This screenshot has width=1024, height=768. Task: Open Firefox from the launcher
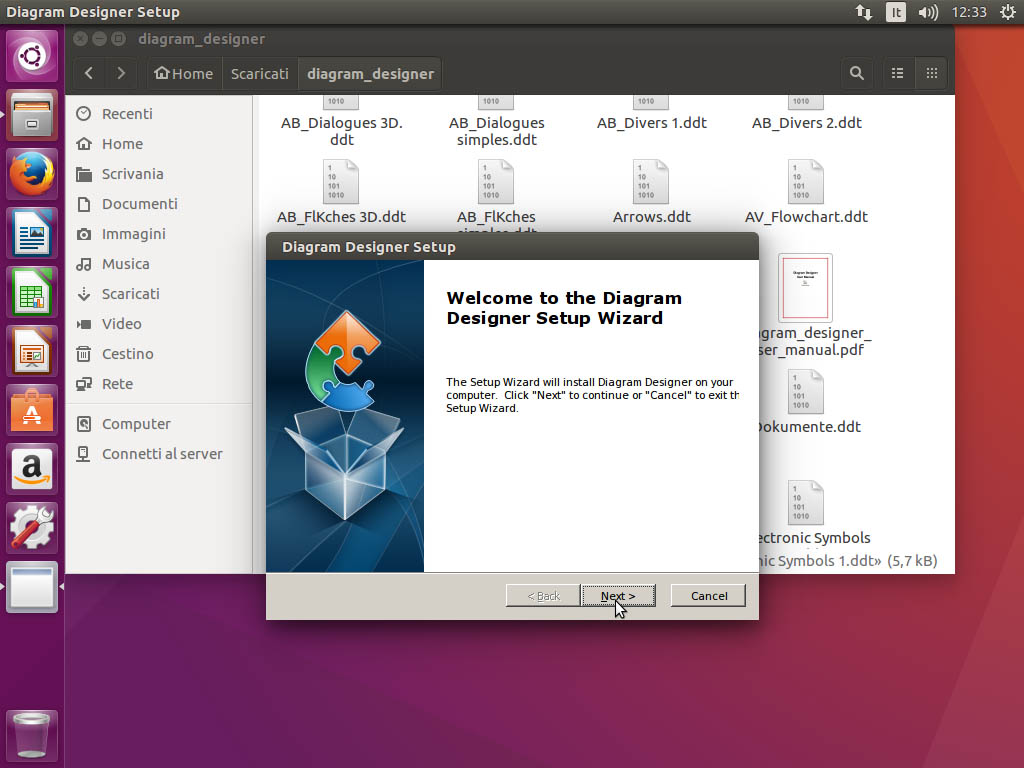pyautogui.click(x=33, y=175)
